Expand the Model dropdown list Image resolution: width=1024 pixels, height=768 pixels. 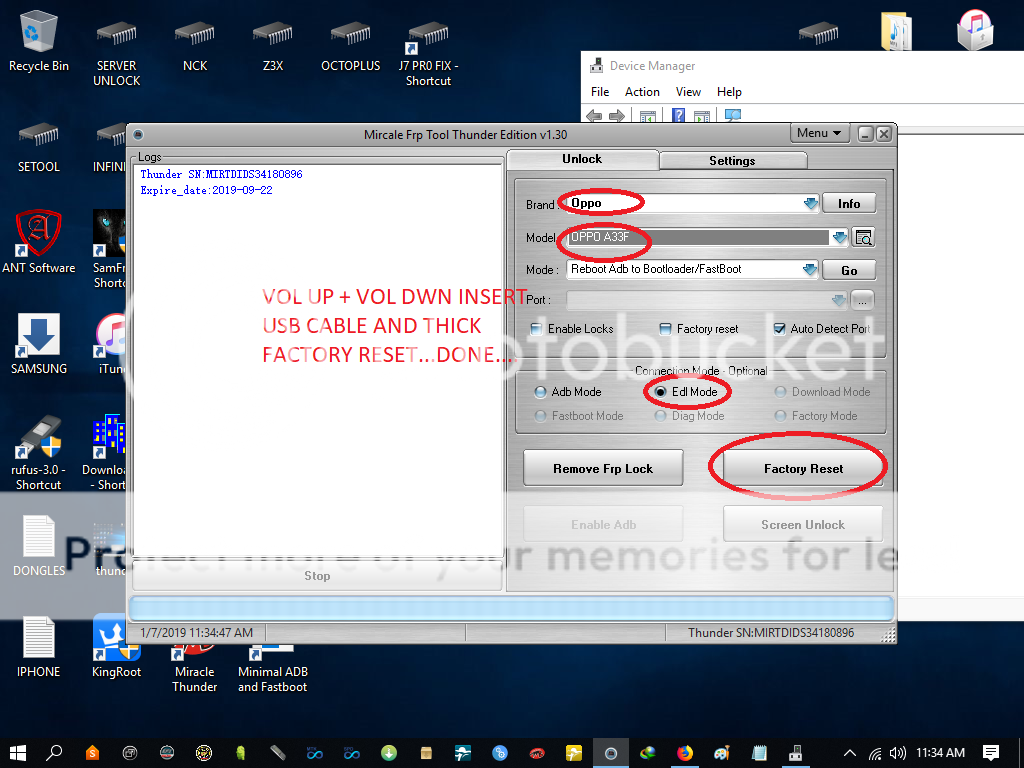838,238
